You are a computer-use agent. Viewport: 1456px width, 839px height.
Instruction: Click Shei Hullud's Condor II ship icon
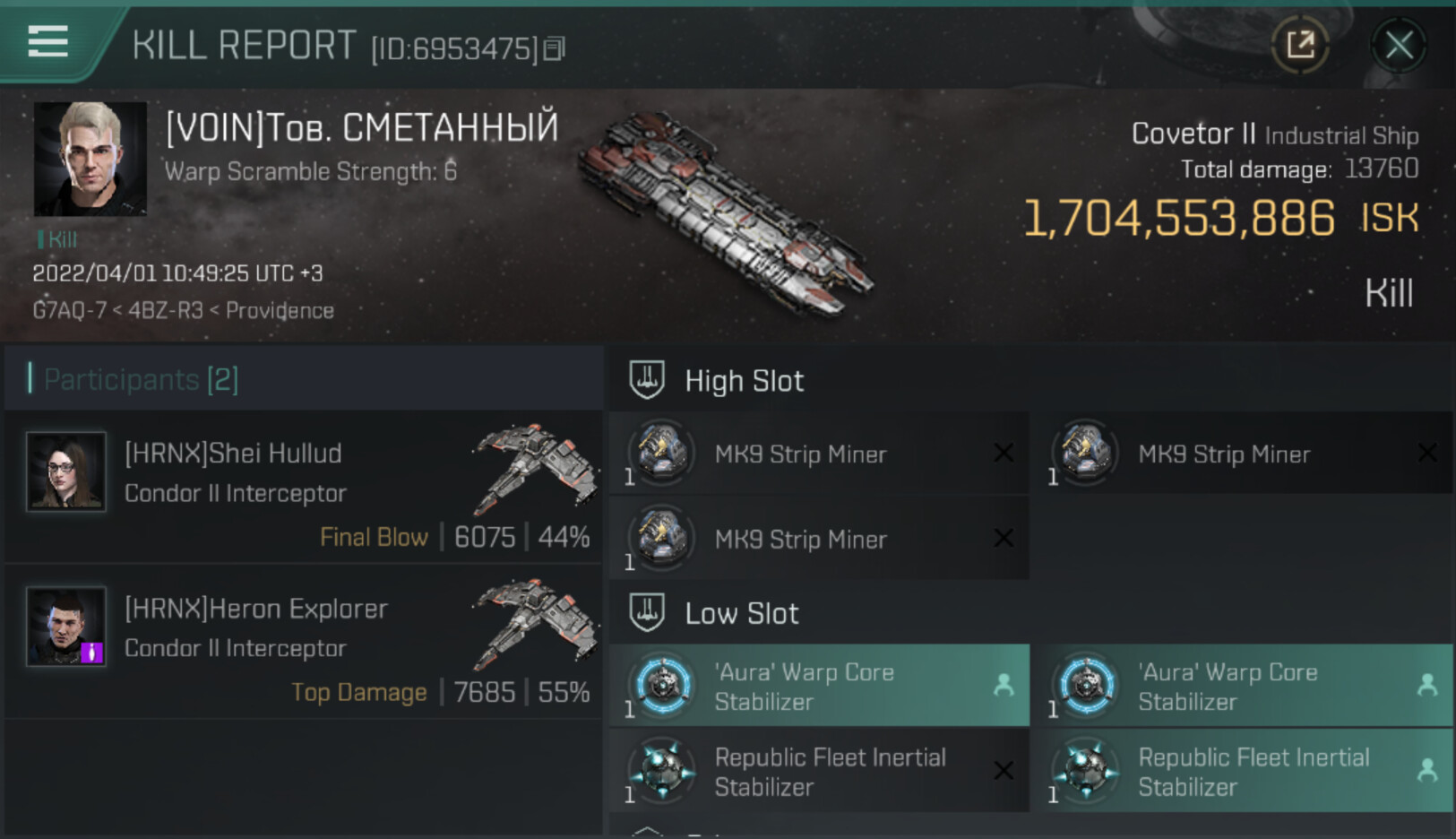point(534,466)
